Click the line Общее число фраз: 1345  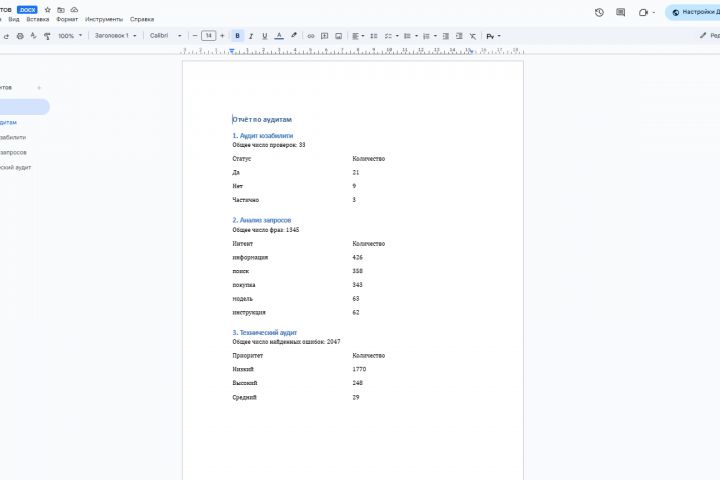click(x=265, y=230)
